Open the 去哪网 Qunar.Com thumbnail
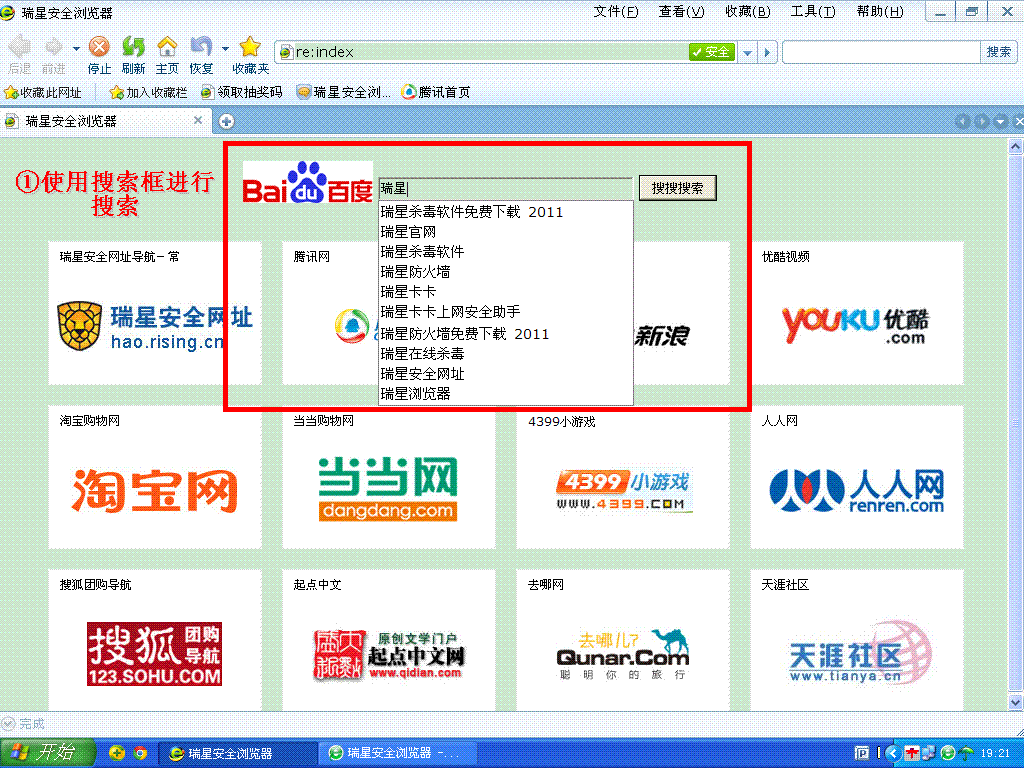 pos(623,641)
